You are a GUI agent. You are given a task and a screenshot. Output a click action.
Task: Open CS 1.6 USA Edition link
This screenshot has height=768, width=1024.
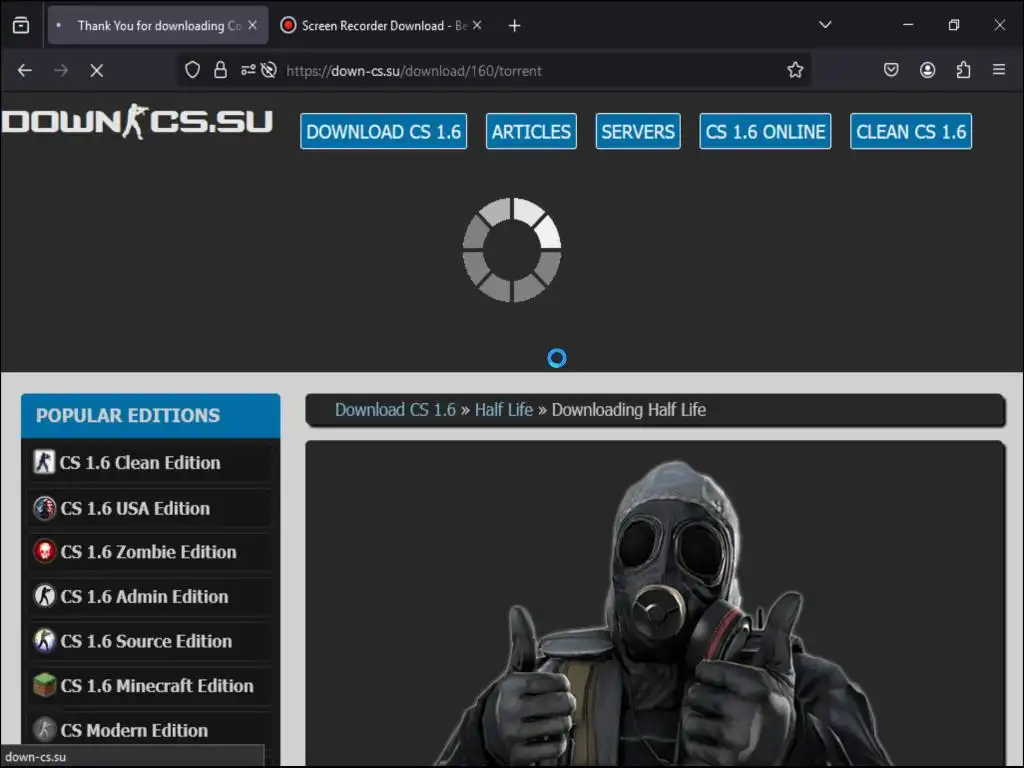tap(135, 508)
